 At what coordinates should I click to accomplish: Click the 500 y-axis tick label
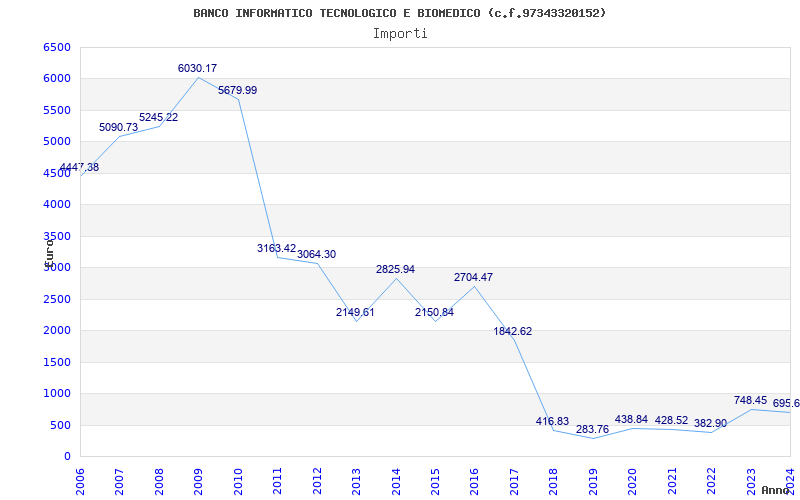pyautogui.click(x=61, y=425)
